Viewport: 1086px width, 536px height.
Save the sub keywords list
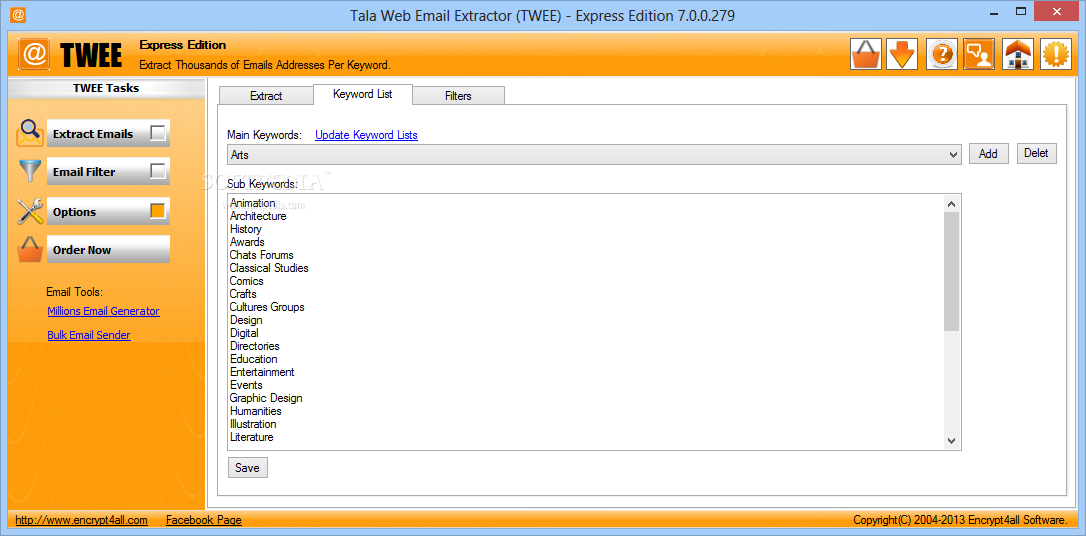click(247, 467)
